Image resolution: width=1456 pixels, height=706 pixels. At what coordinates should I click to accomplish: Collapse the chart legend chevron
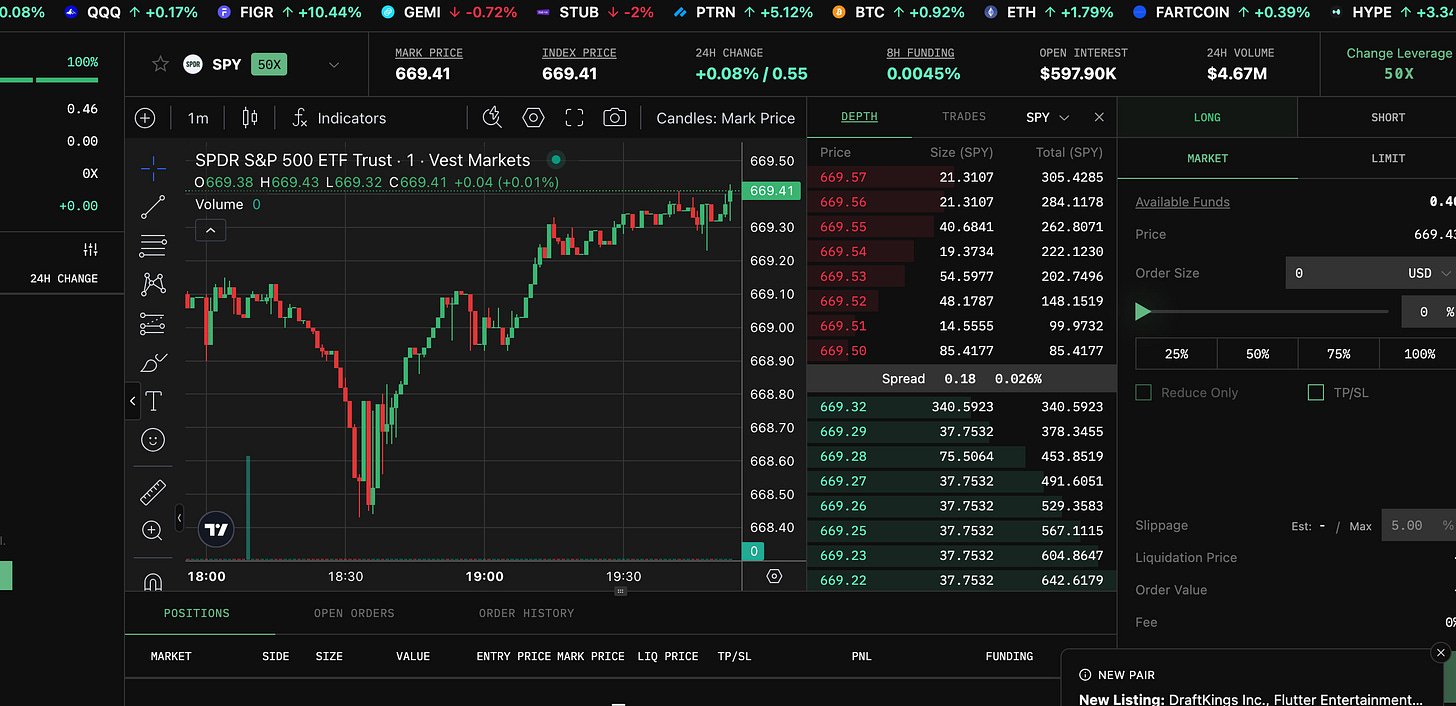pos(210,230)
